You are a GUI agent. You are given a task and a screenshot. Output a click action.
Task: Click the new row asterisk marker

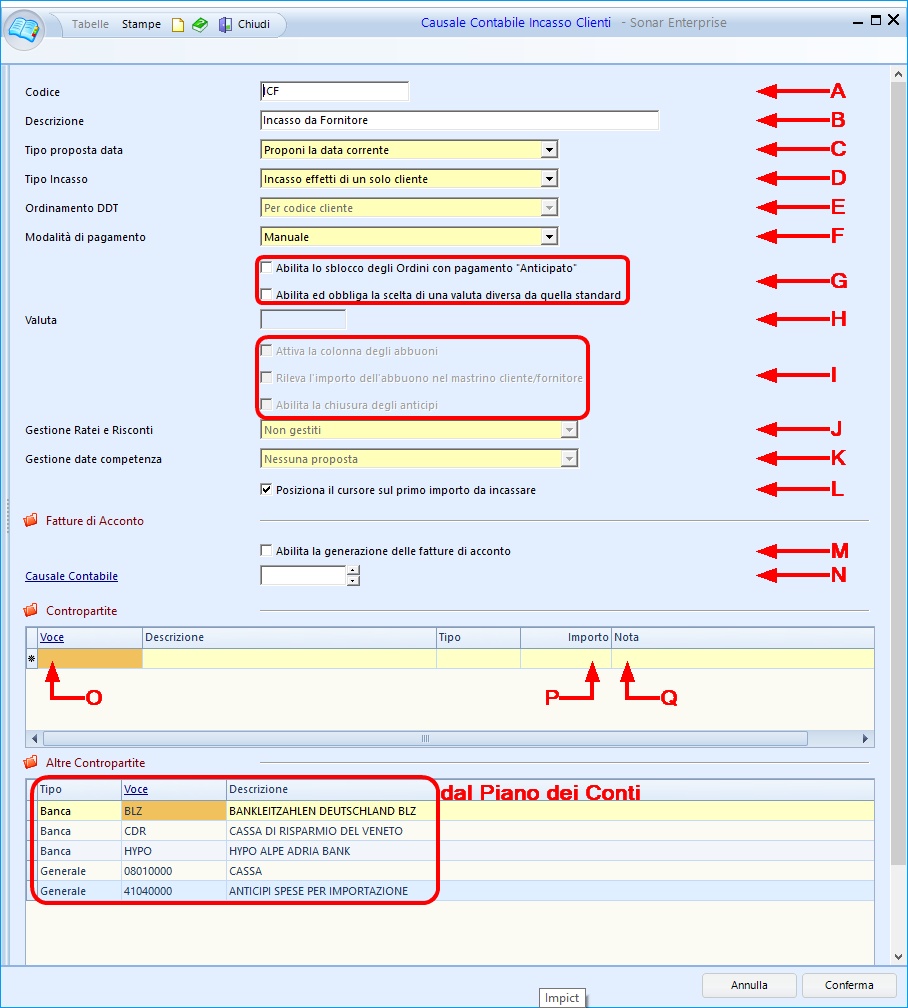coord(31,659)
